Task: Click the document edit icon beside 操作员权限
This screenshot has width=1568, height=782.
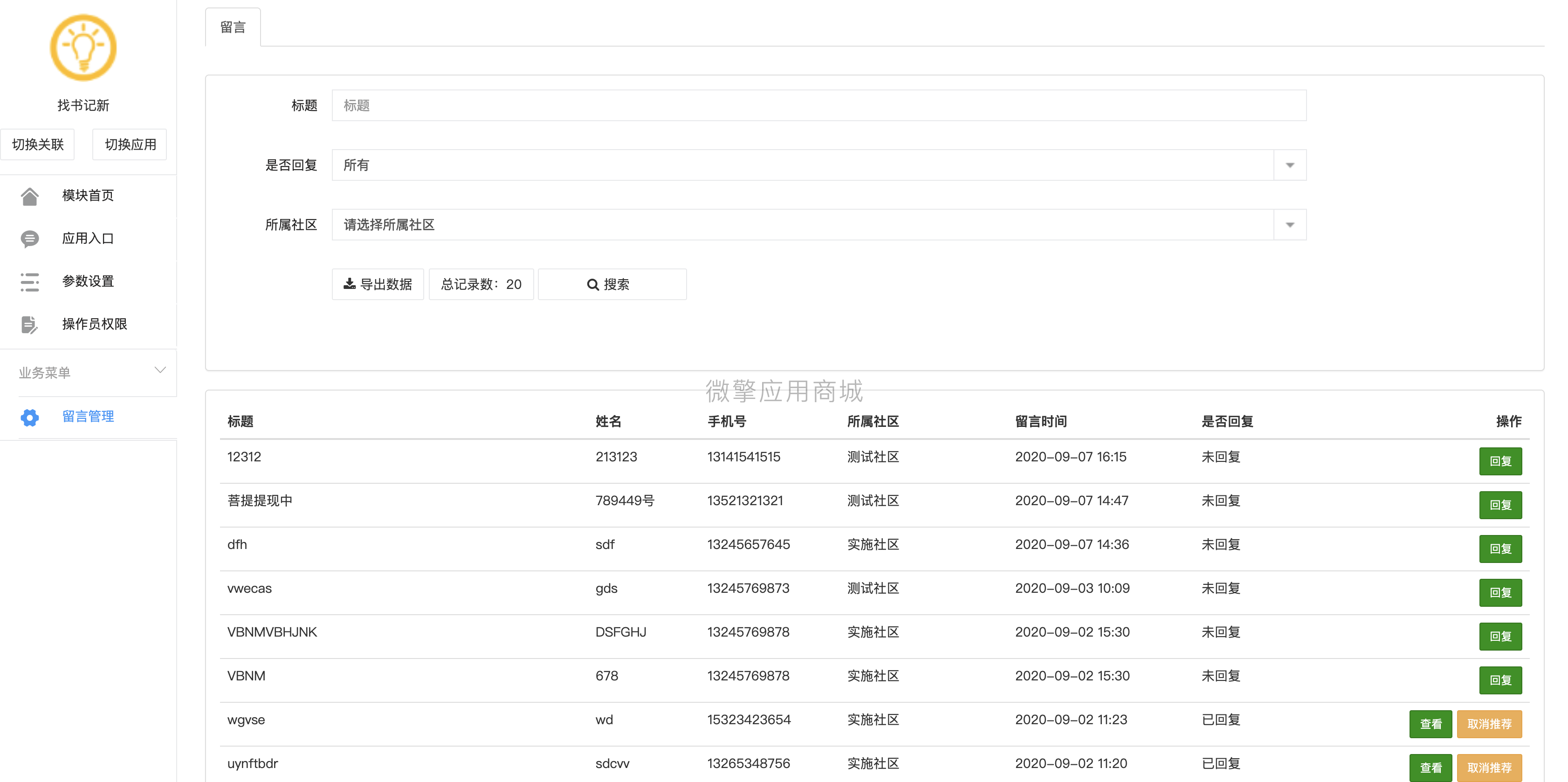Action: coord(29,324)
